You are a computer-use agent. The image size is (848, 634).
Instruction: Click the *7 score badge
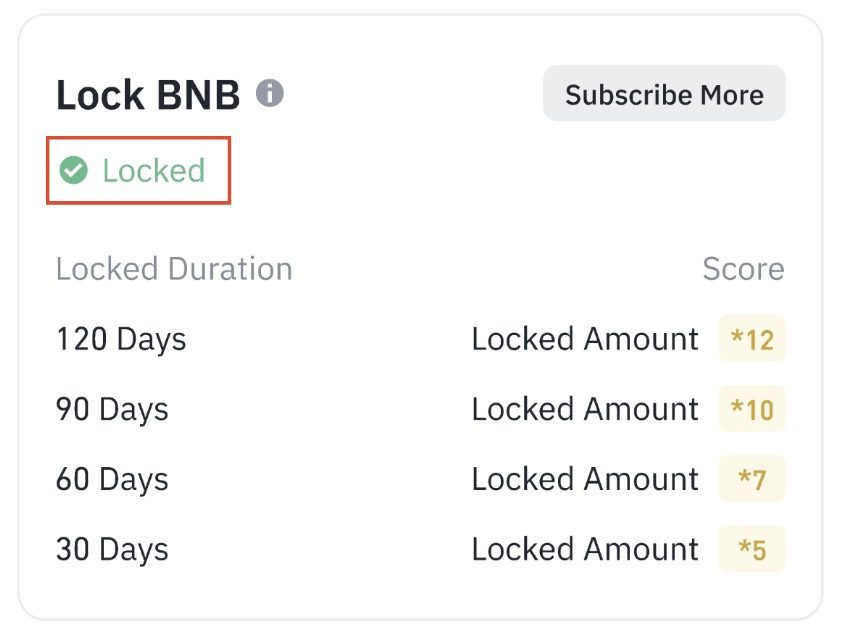point(752,479)
